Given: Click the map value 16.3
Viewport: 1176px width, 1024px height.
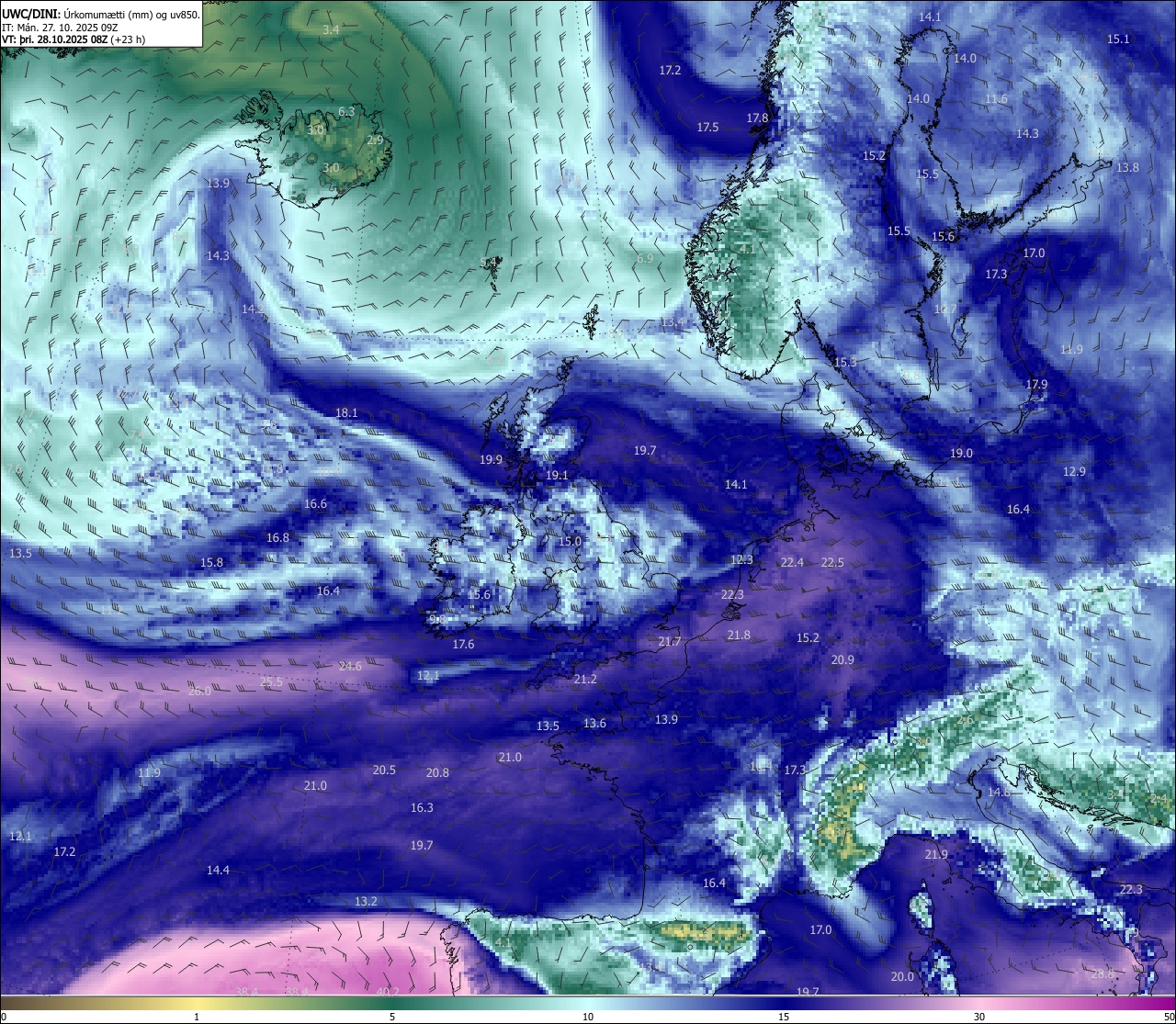Looking at the screenshot, I should click(x=422, y=807).
